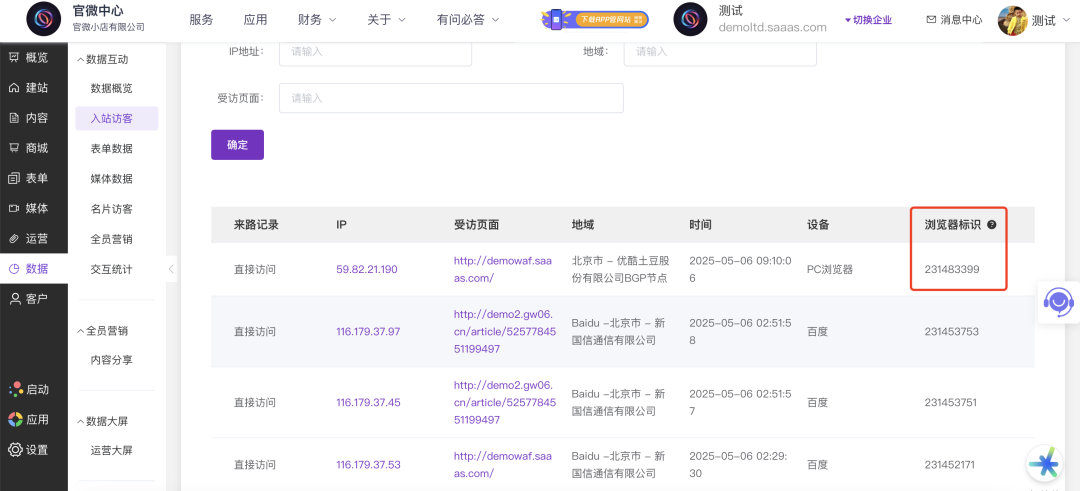Screen dimensions: 1080x491
Task: Click the 概览 sidebar icon
Action: pyautogui.click(x=15, y=58)
